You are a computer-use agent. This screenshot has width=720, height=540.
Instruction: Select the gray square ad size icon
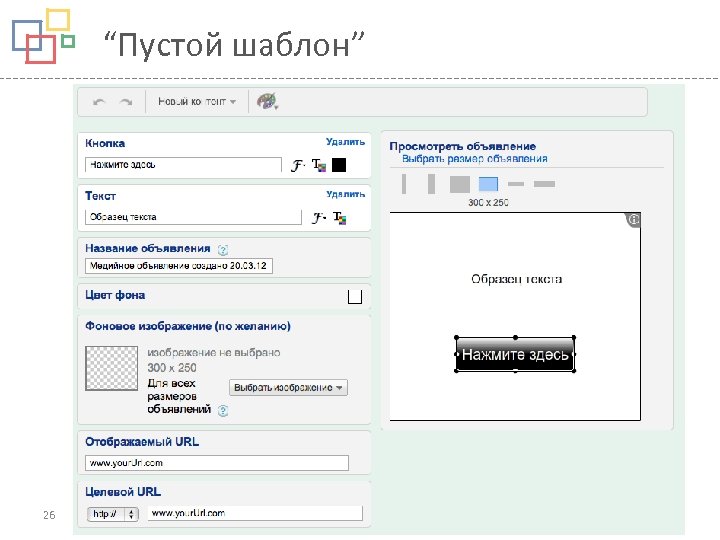[x=460, y=184]
